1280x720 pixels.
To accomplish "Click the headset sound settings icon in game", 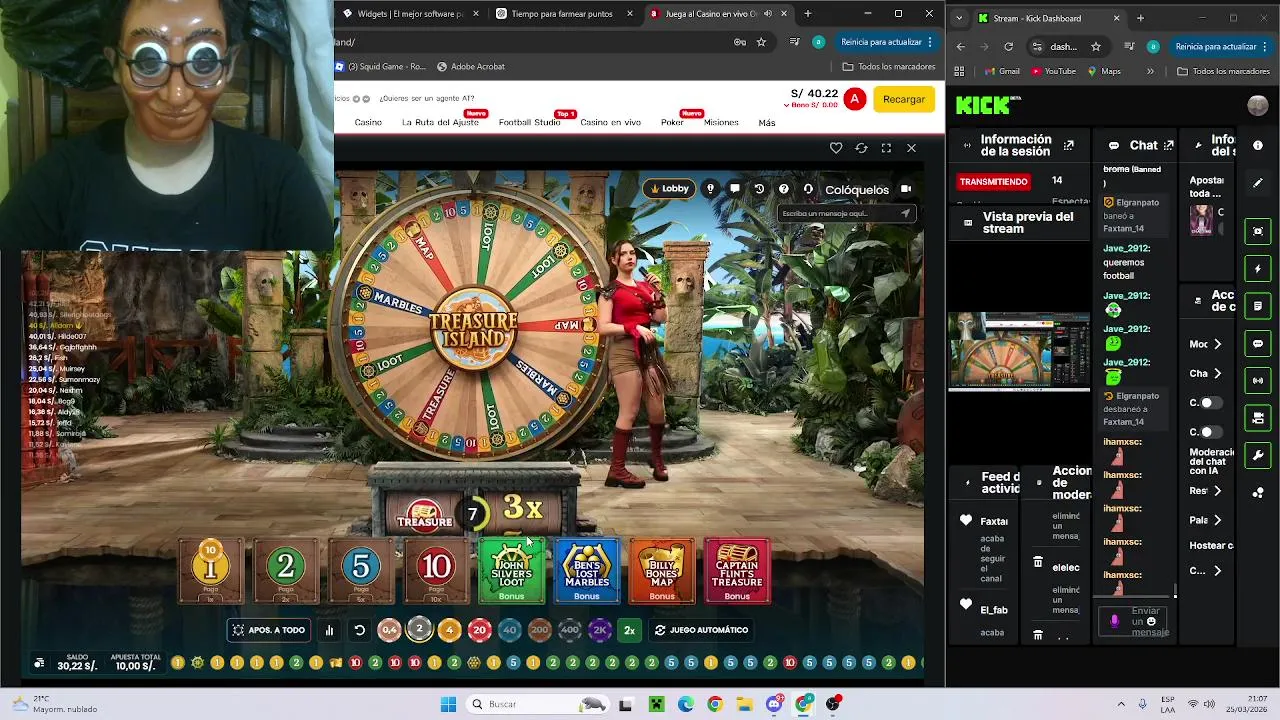I will pyautogui.click(x=808, y=189).
